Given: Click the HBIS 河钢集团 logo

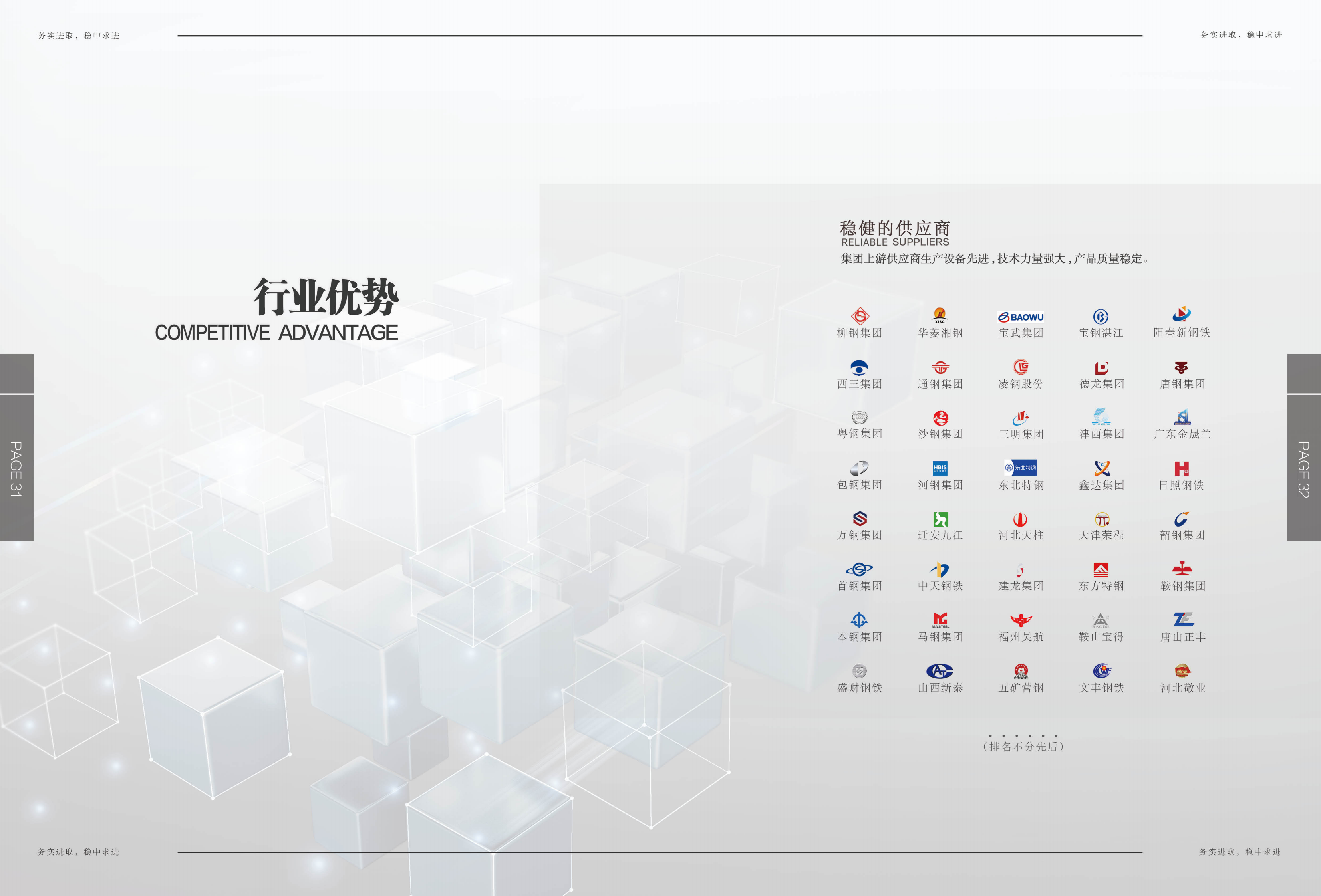Looking at the screenshot, I should click(x=940, y=468).
